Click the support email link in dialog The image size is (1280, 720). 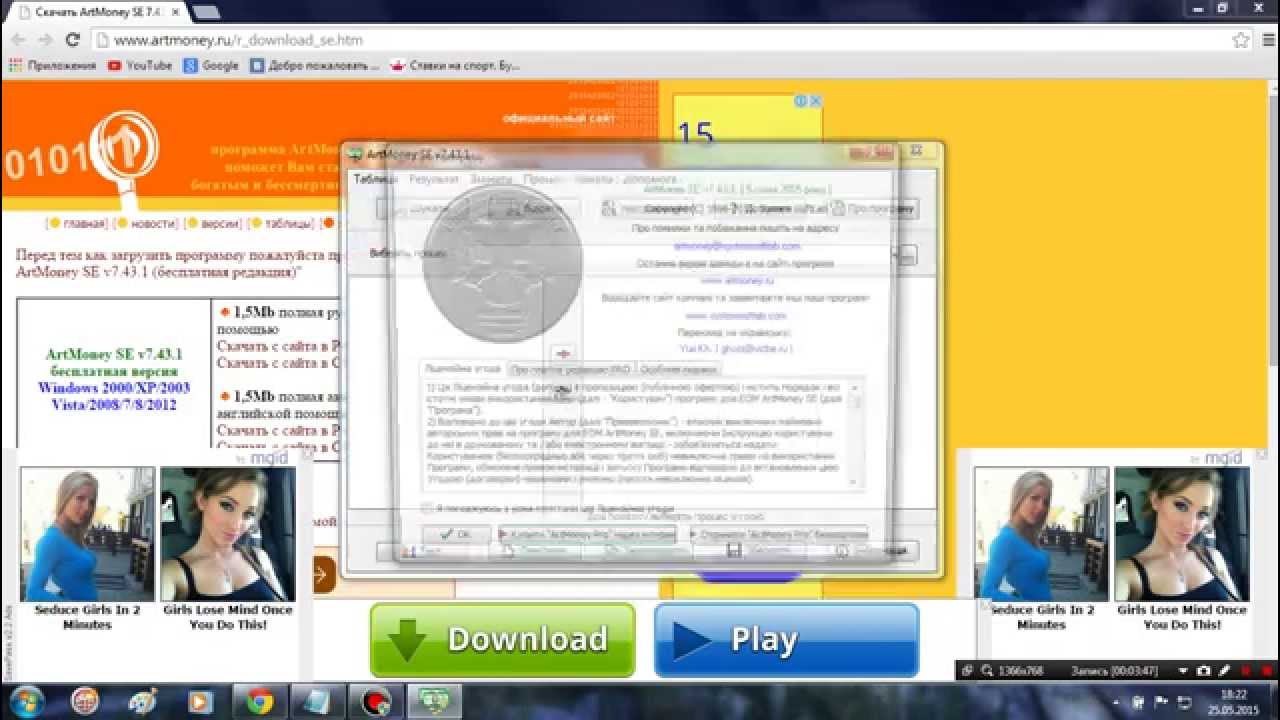point(737,245)
